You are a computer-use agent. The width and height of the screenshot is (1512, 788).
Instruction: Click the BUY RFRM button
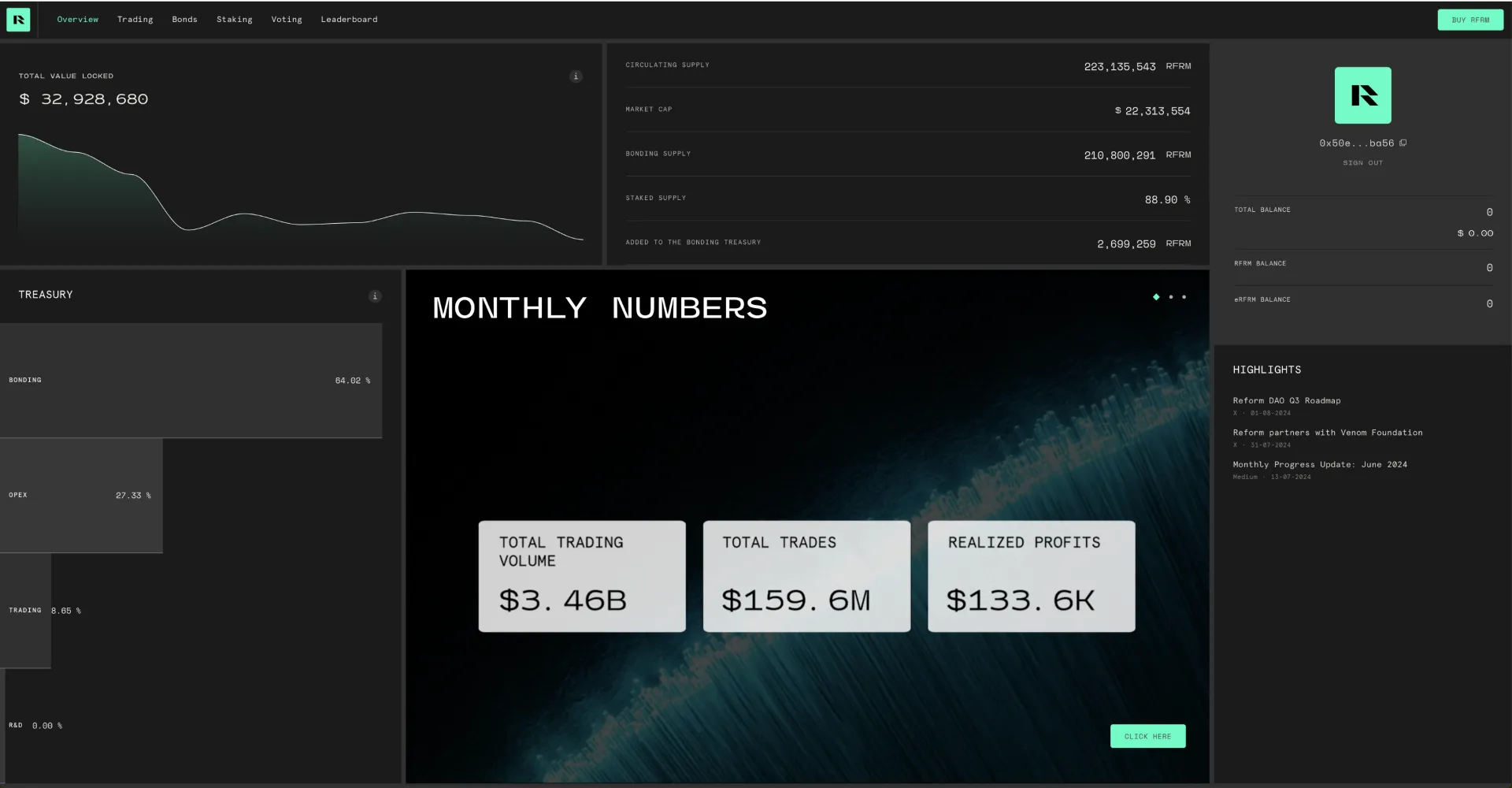point(1470,20)
